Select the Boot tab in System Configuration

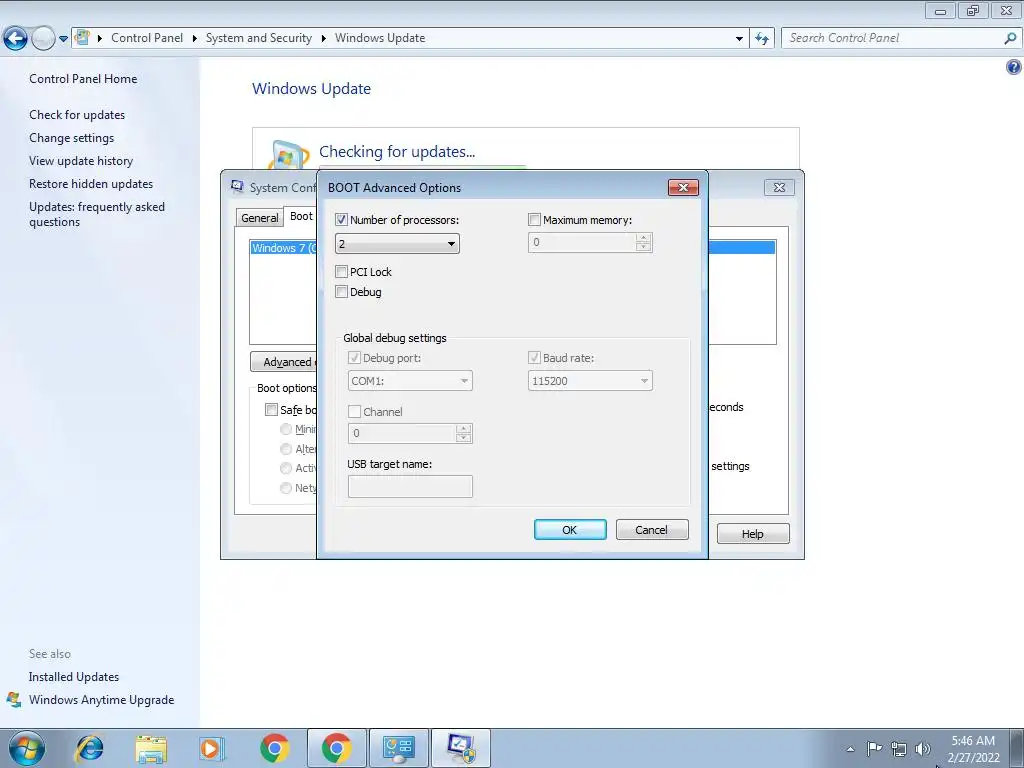301,216
